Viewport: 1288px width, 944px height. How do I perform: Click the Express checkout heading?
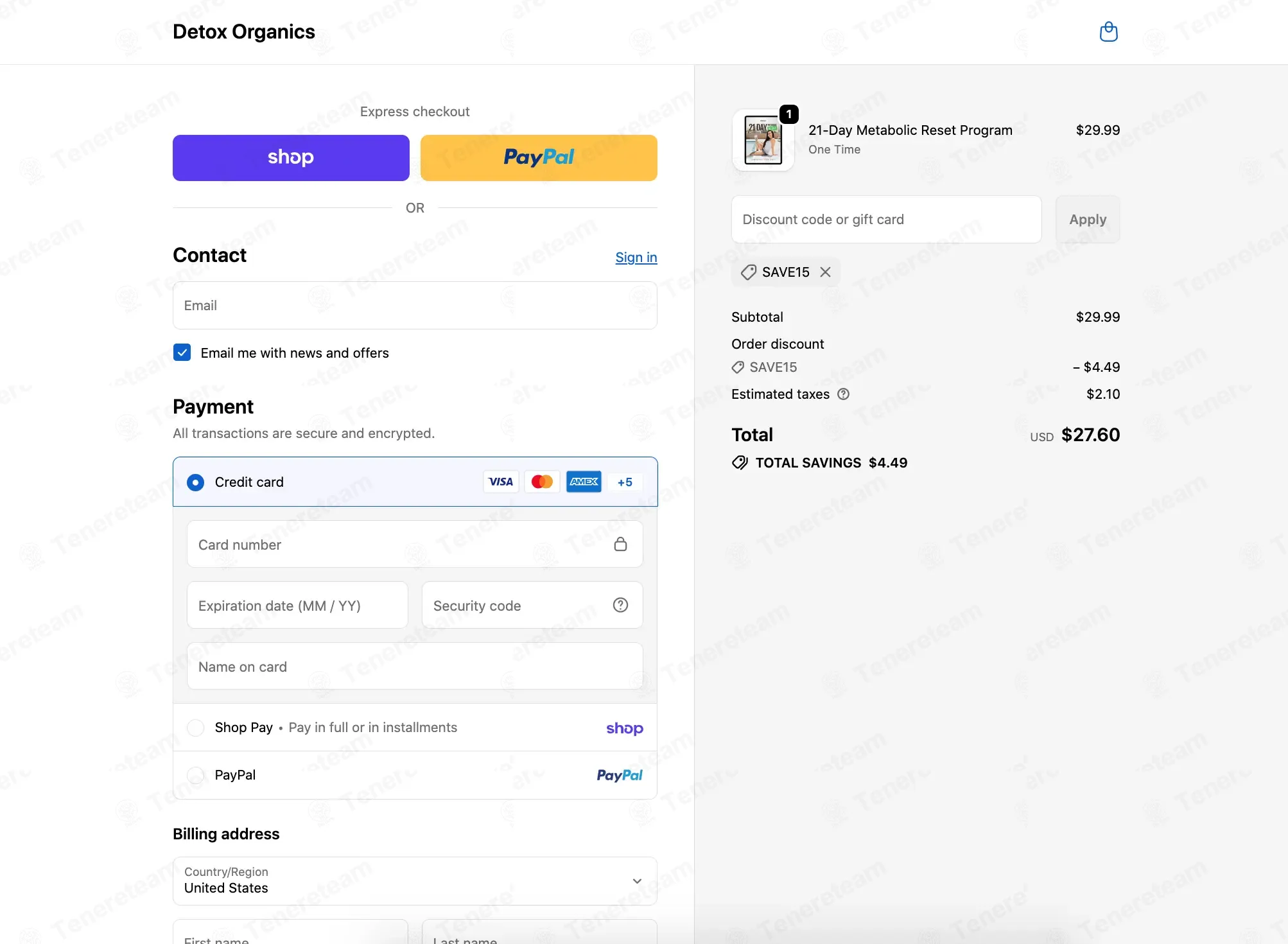[x=415, y=112]
